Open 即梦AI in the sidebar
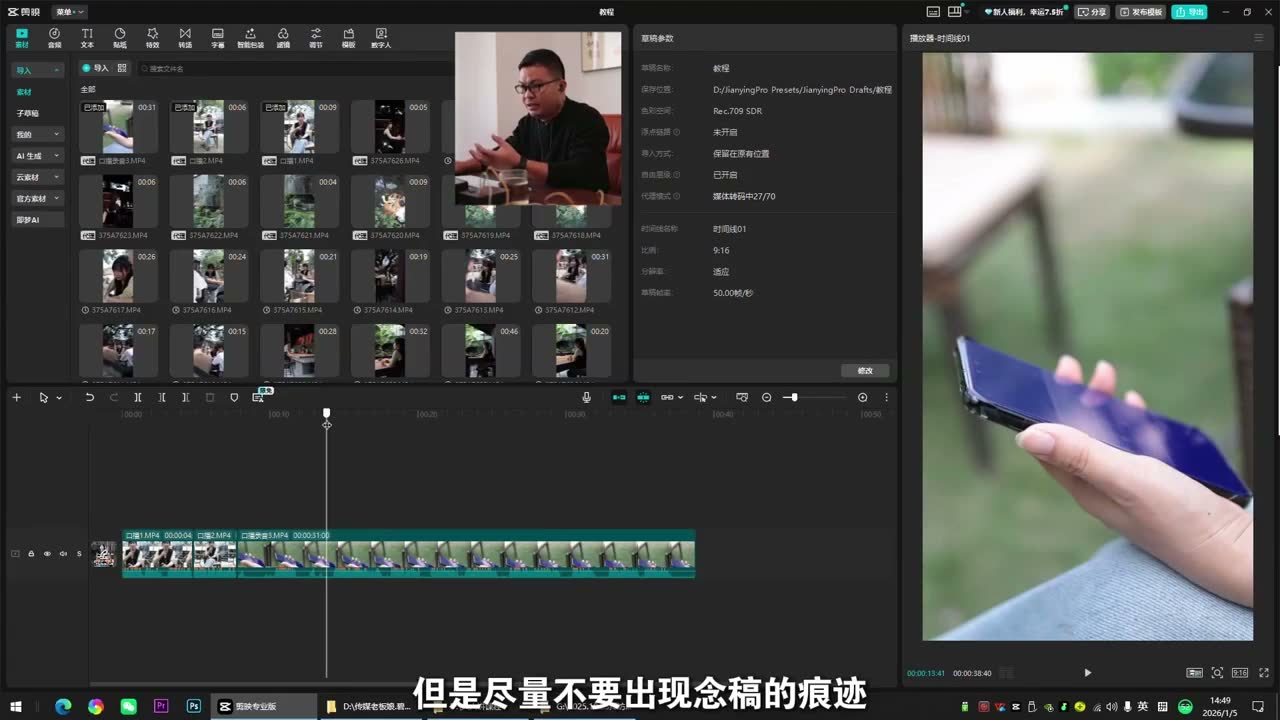The height and width of the screenshot is (720, 1280). coord(37,220)
